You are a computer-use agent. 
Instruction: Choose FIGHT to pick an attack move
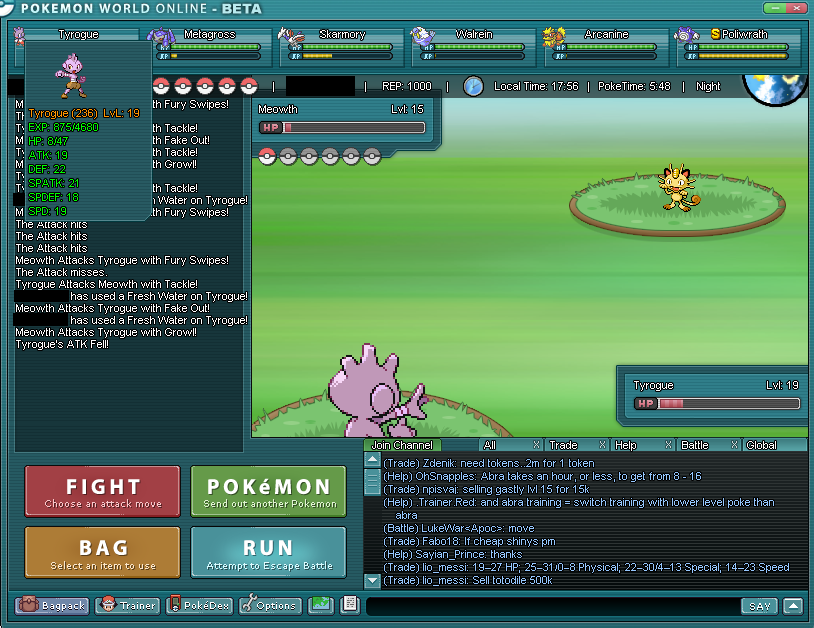[x=102, y=492]
